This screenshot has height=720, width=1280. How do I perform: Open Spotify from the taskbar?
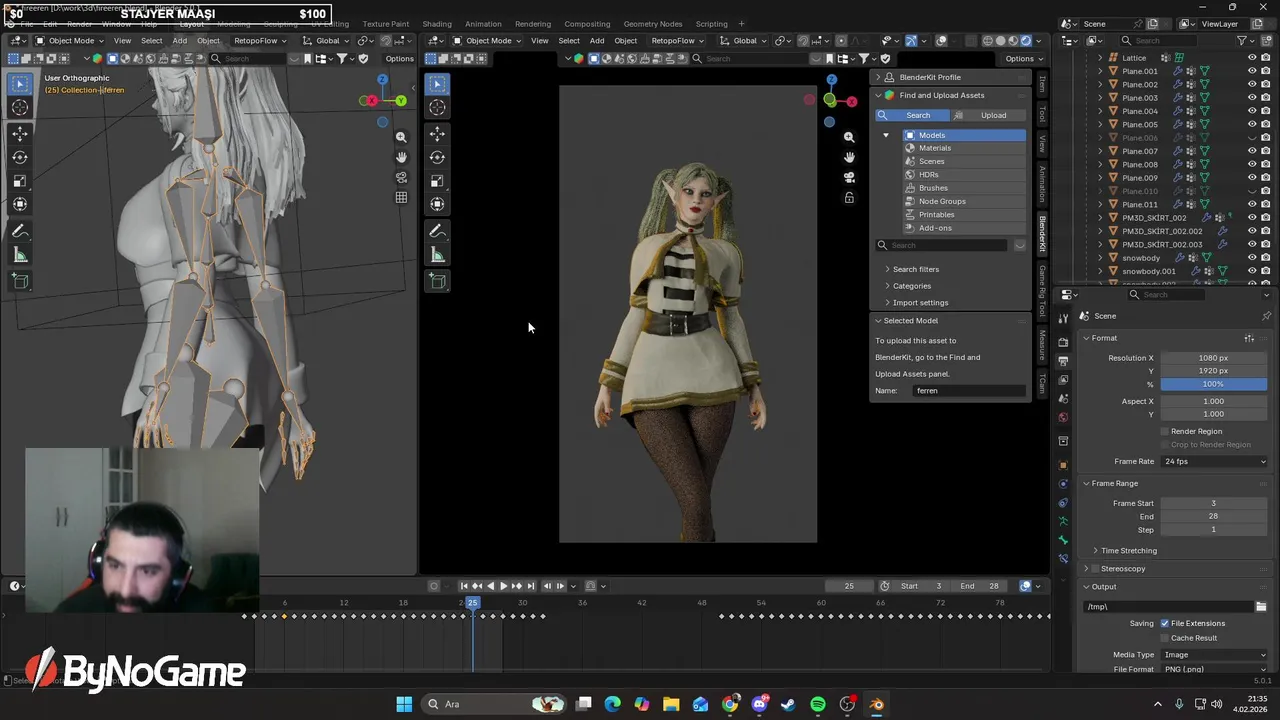(818, 704)
